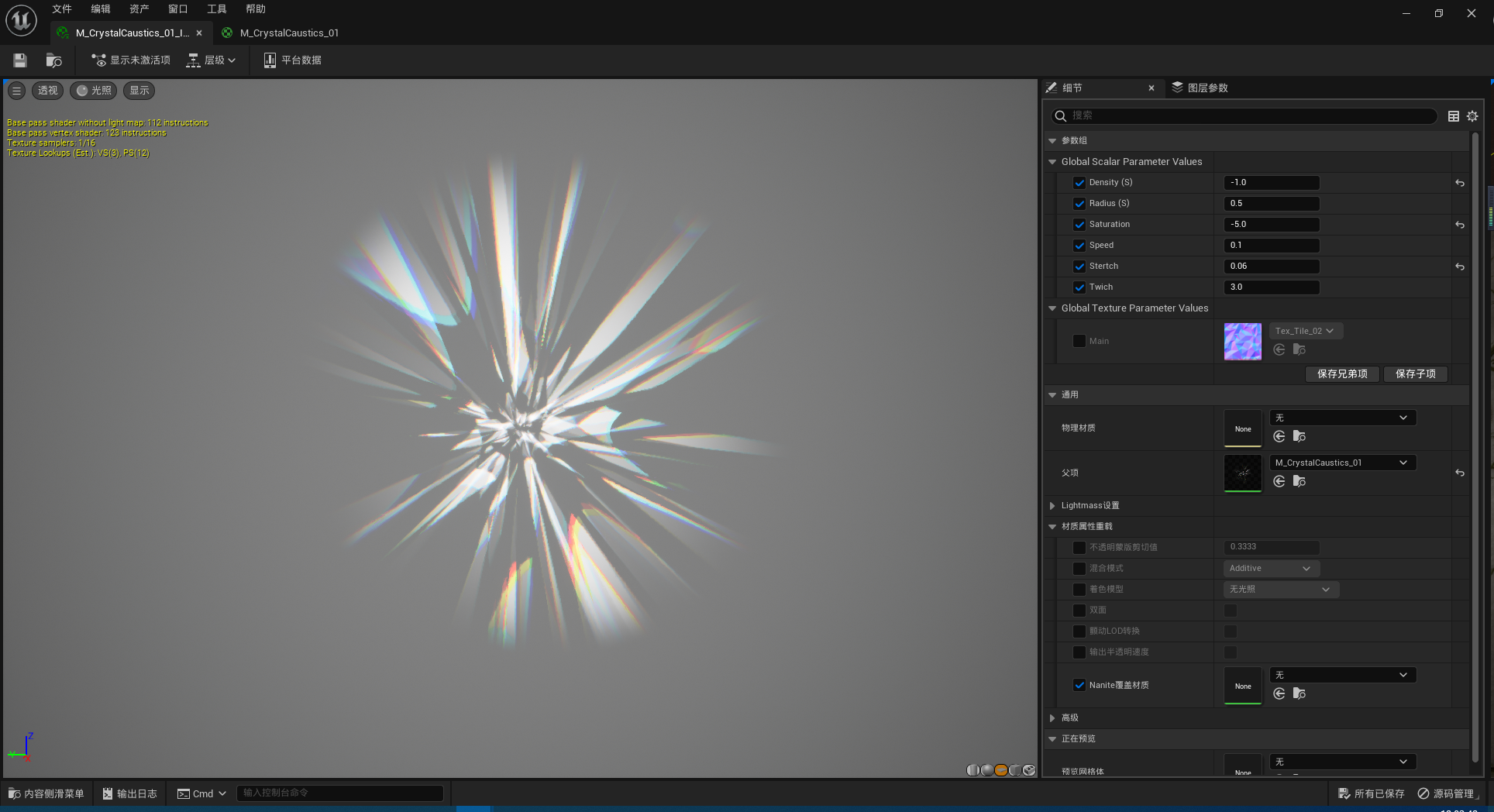Click the 保存子项 button
The height and width of the screenshot is (812, 1494).
1415,374
